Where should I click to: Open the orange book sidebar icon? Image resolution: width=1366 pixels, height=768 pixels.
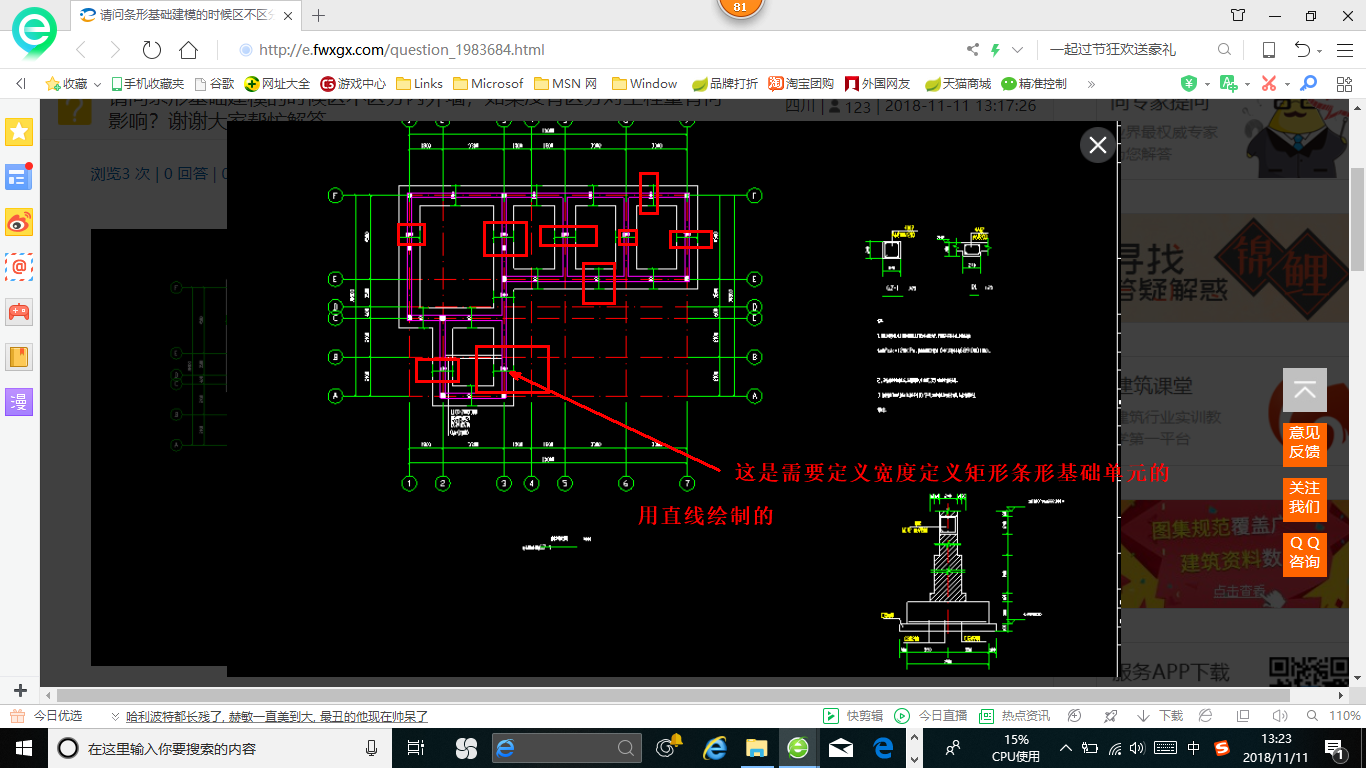click(19, 357)
